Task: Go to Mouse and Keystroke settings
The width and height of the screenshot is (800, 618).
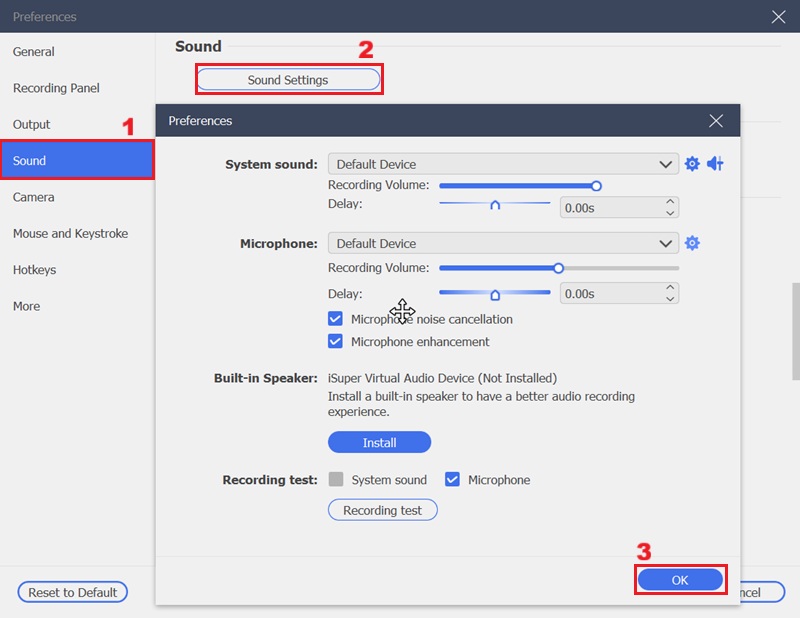Action: (x=70, y=233)
